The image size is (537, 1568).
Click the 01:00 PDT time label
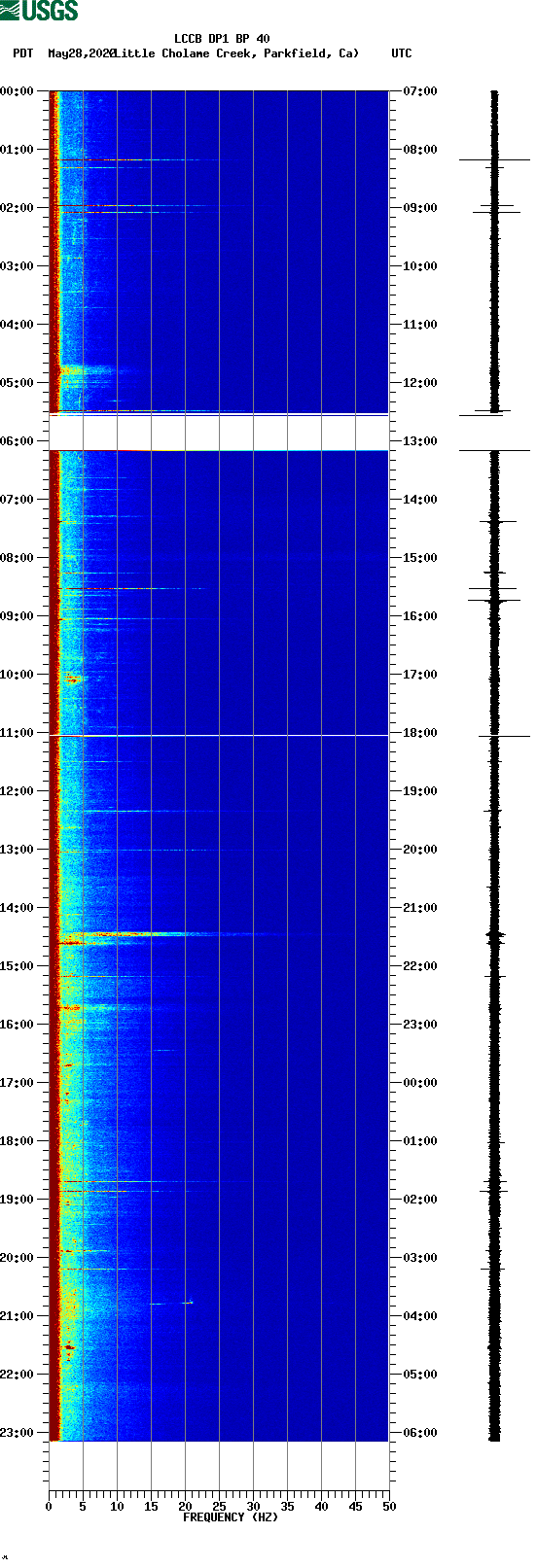tap(18, 150)
